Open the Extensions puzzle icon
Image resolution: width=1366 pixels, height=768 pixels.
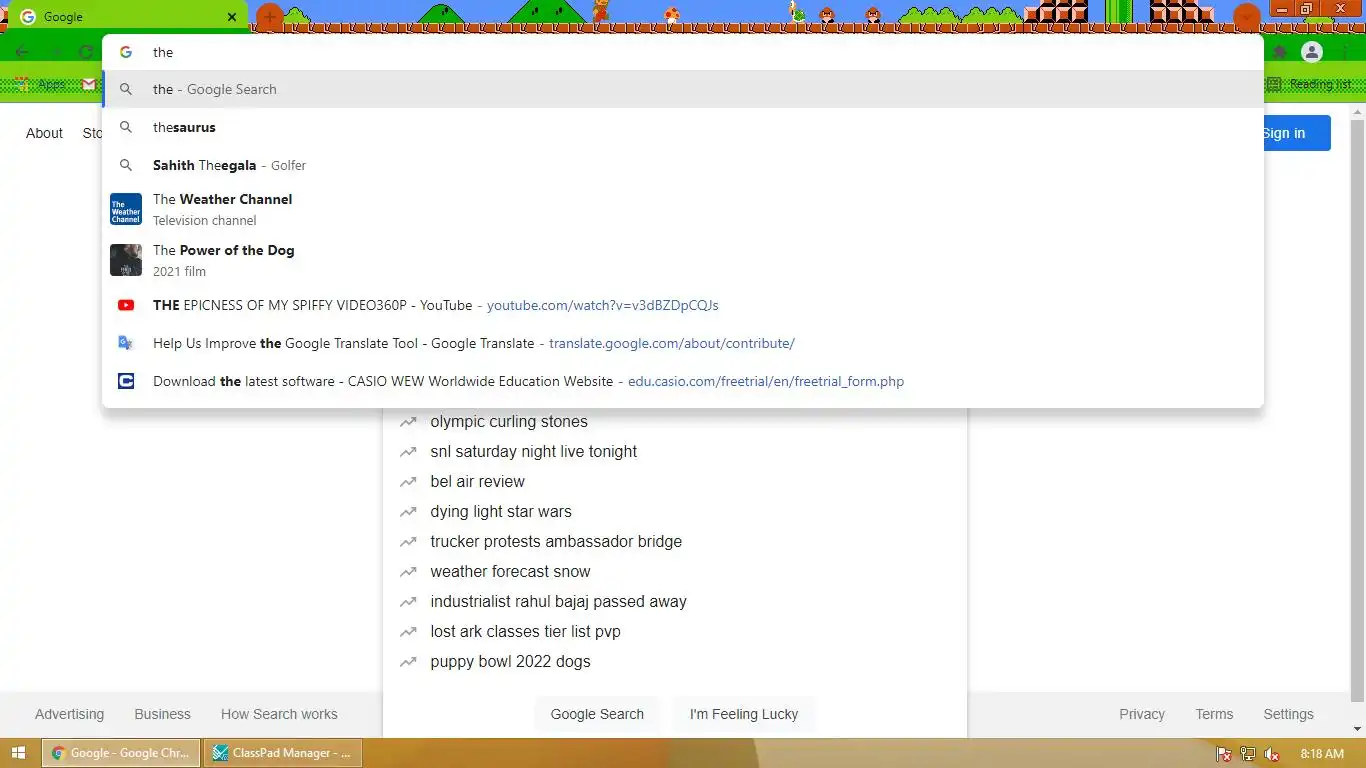point(1280,52)
